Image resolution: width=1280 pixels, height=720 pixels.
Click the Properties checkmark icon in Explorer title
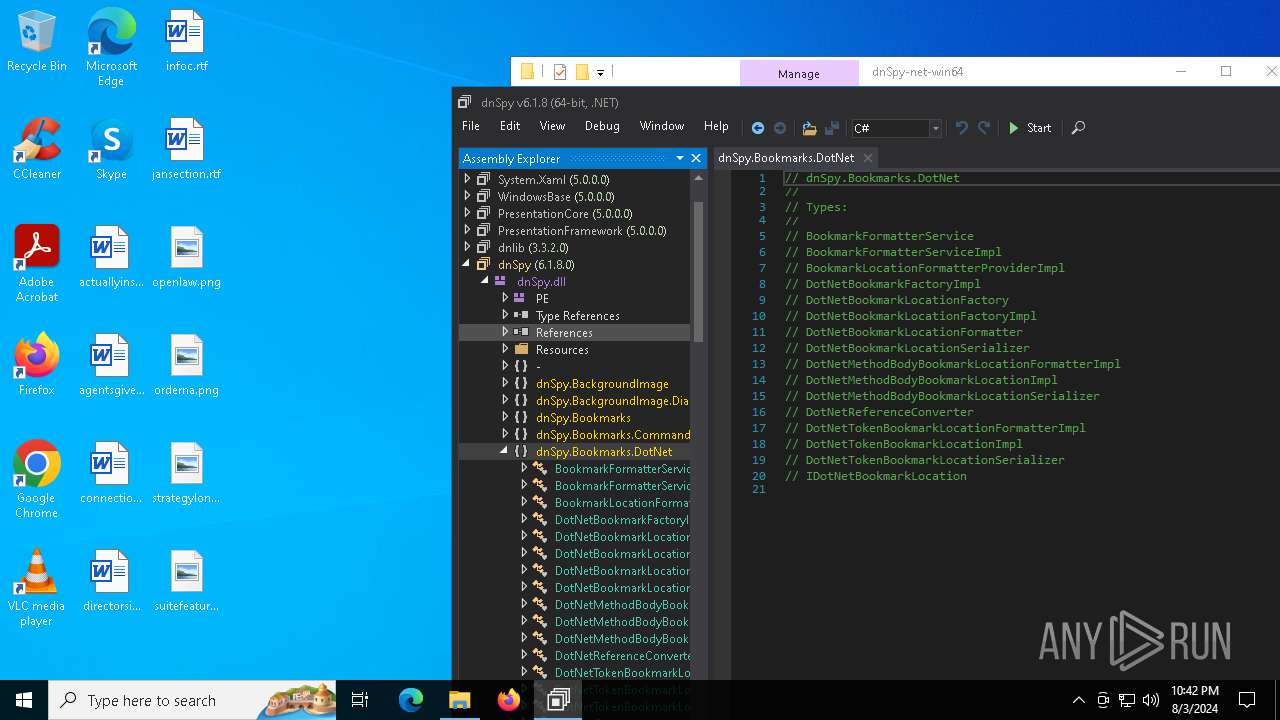tap(560, 72)
